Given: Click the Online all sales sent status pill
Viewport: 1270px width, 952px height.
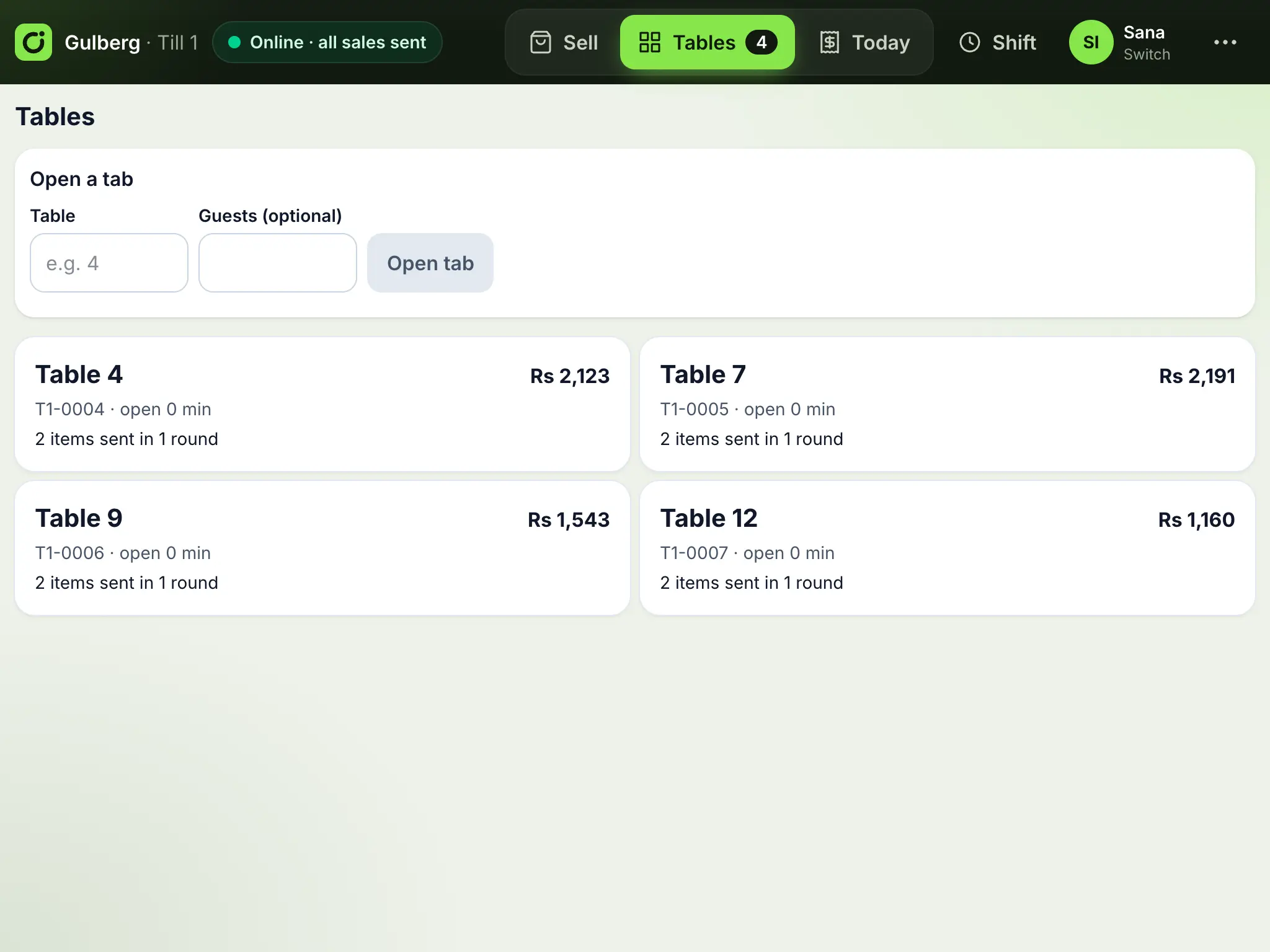Looking at the screenshot, I should [x=327, y=42].
